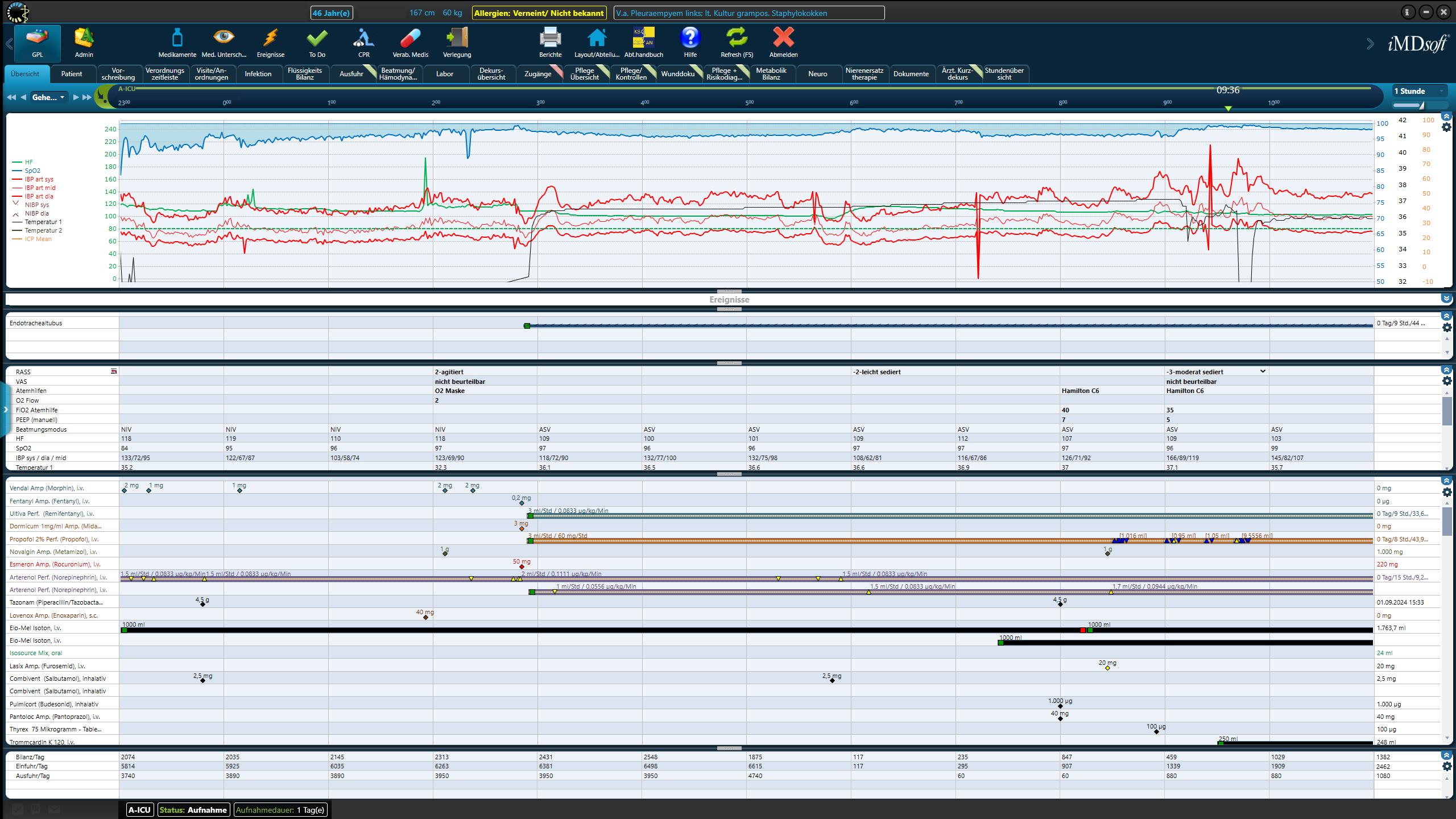Click the Allergien banner button

click(x=539, y=13)
